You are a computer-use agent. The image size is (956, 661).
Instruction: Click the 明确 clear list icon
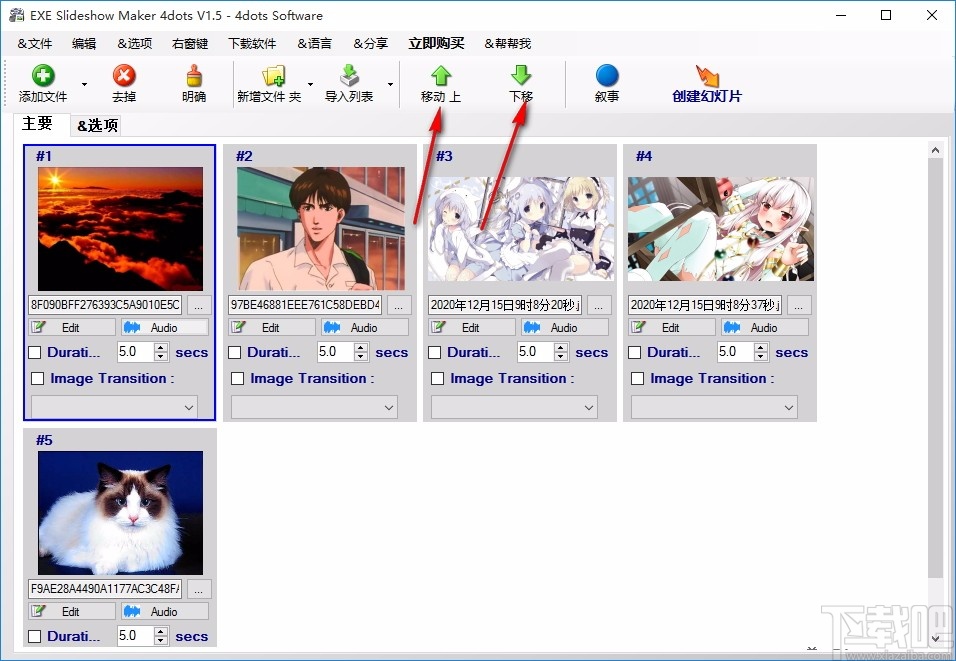pyautogui.click(x=192, y=78)
